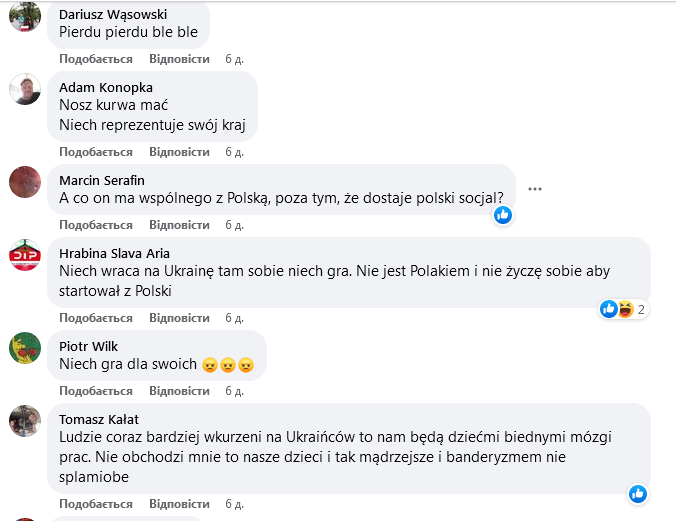The image size is (676, 521).
Task: Open Adam Konopka's avatar
Action: click(x=25, y=89)
